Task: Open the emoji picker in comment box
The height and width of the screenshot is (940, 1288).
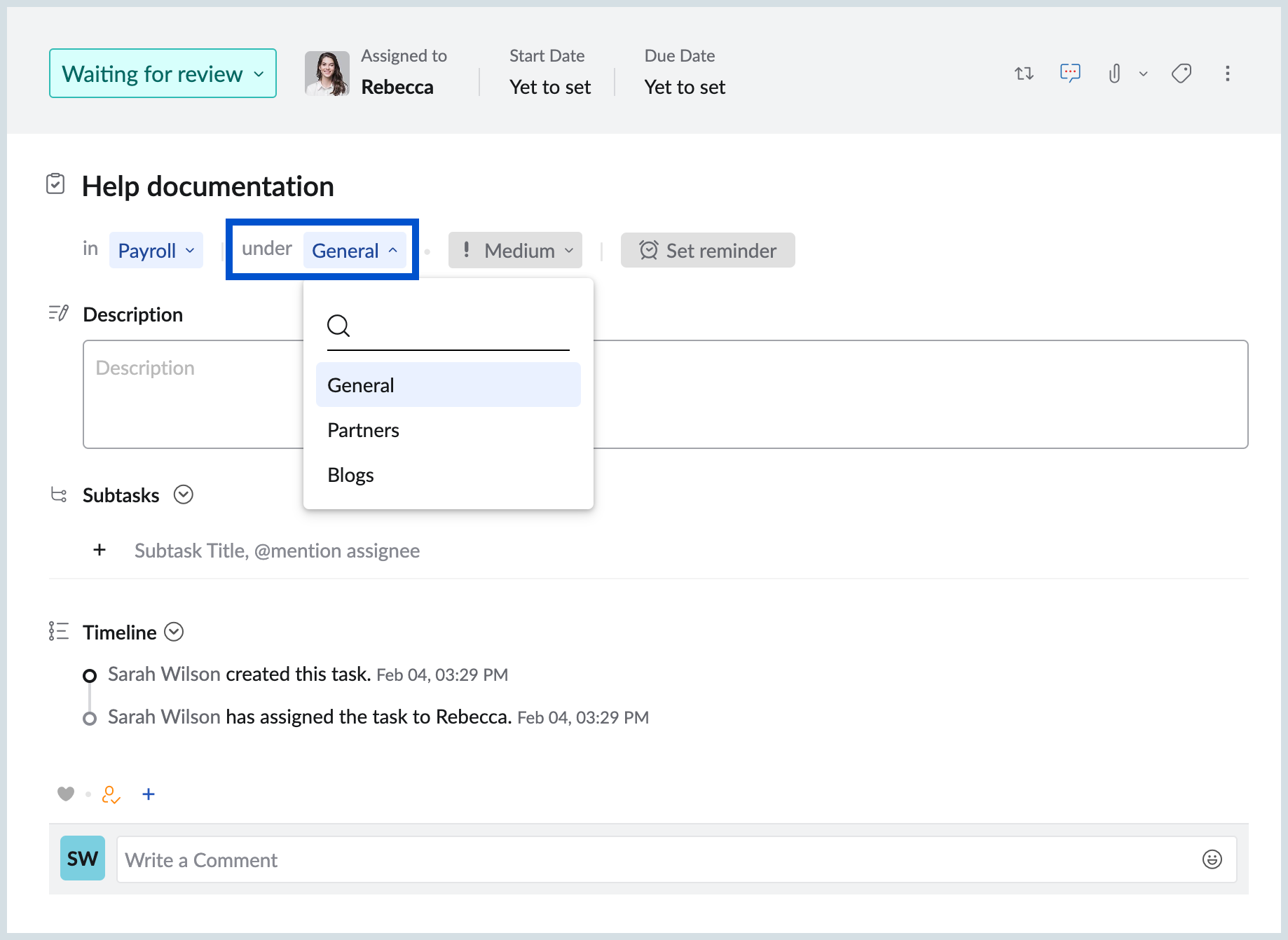Action: (x=1212, y=859)
